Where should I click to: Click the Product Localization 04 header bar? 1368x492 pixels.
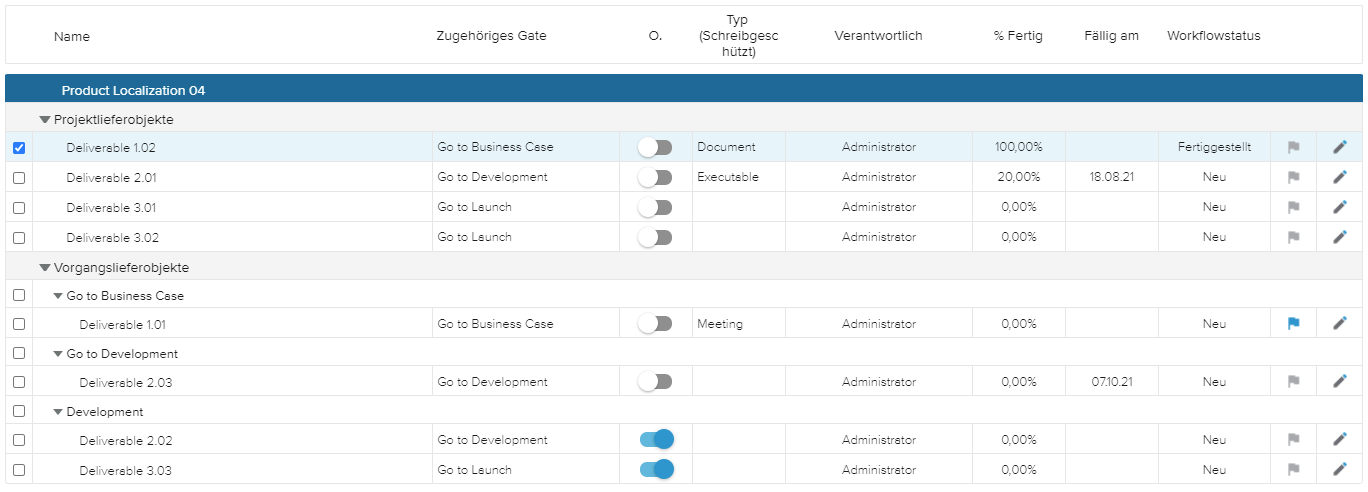point(133,91)
